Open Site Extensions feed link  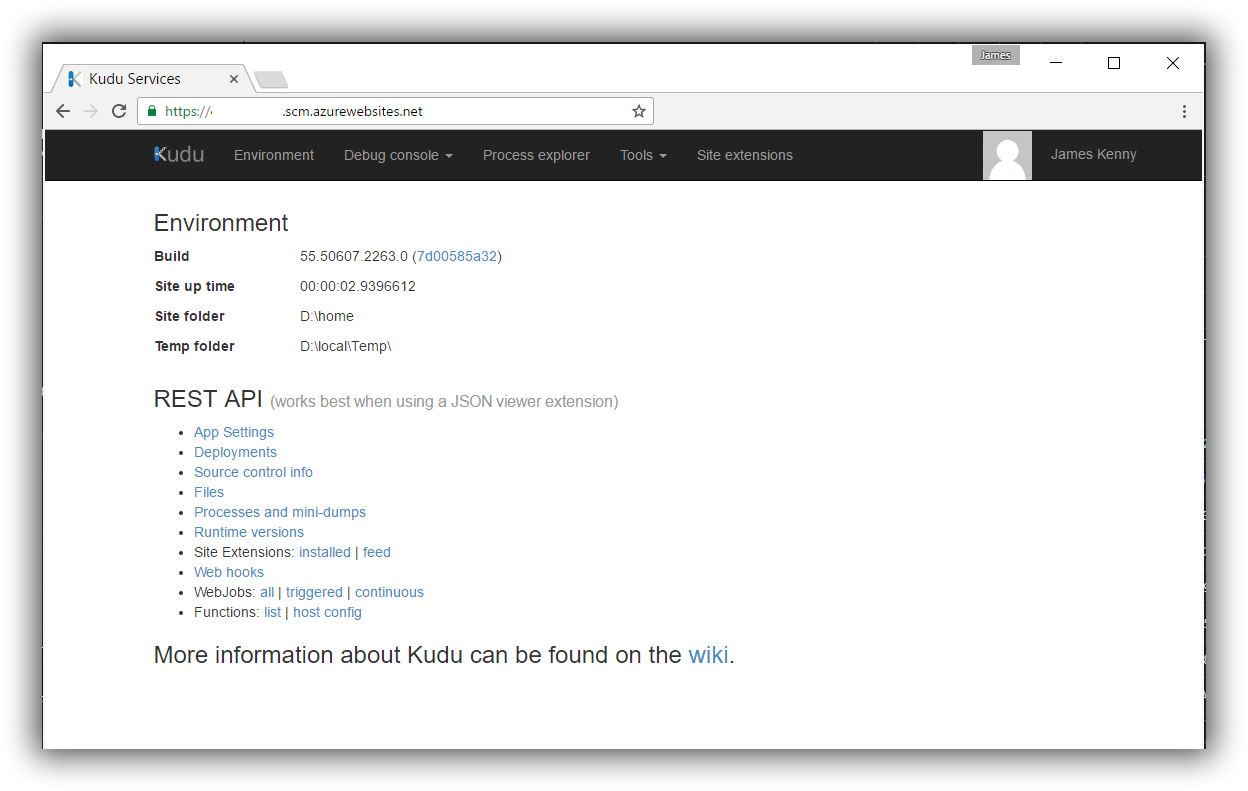coord(377,552)
